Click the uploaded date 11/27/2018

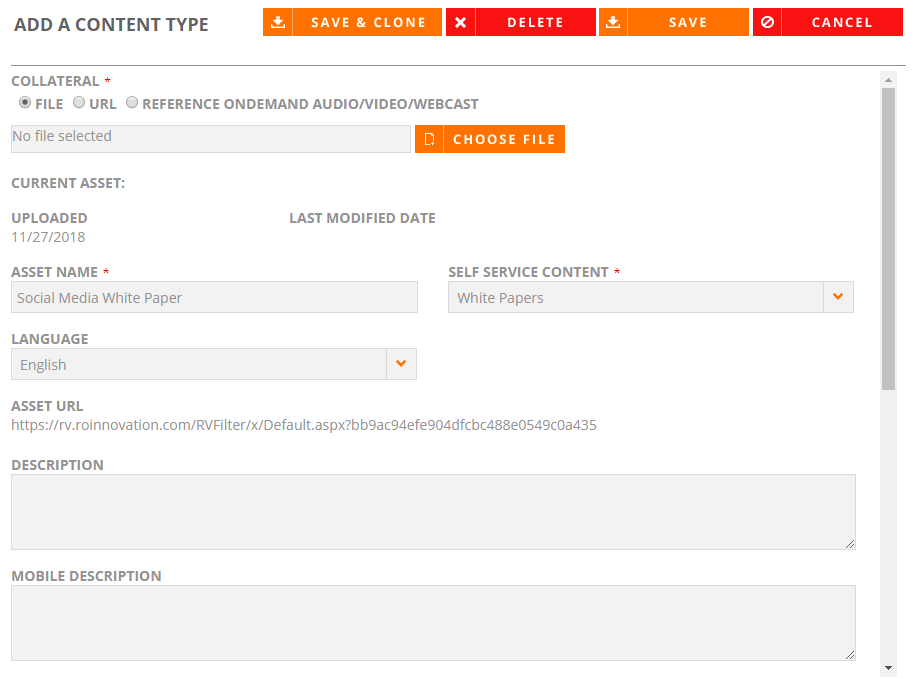48,237
